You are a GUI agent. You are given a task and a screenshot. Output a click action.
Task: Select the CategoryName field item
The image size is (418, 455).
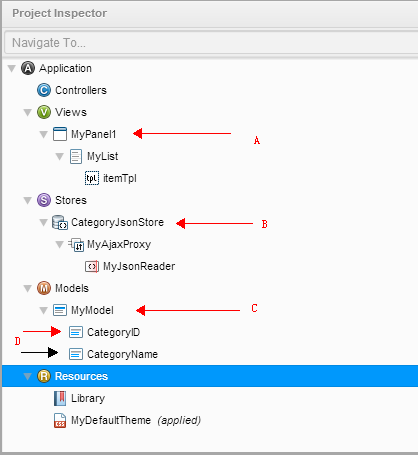[x=113, y=354]
